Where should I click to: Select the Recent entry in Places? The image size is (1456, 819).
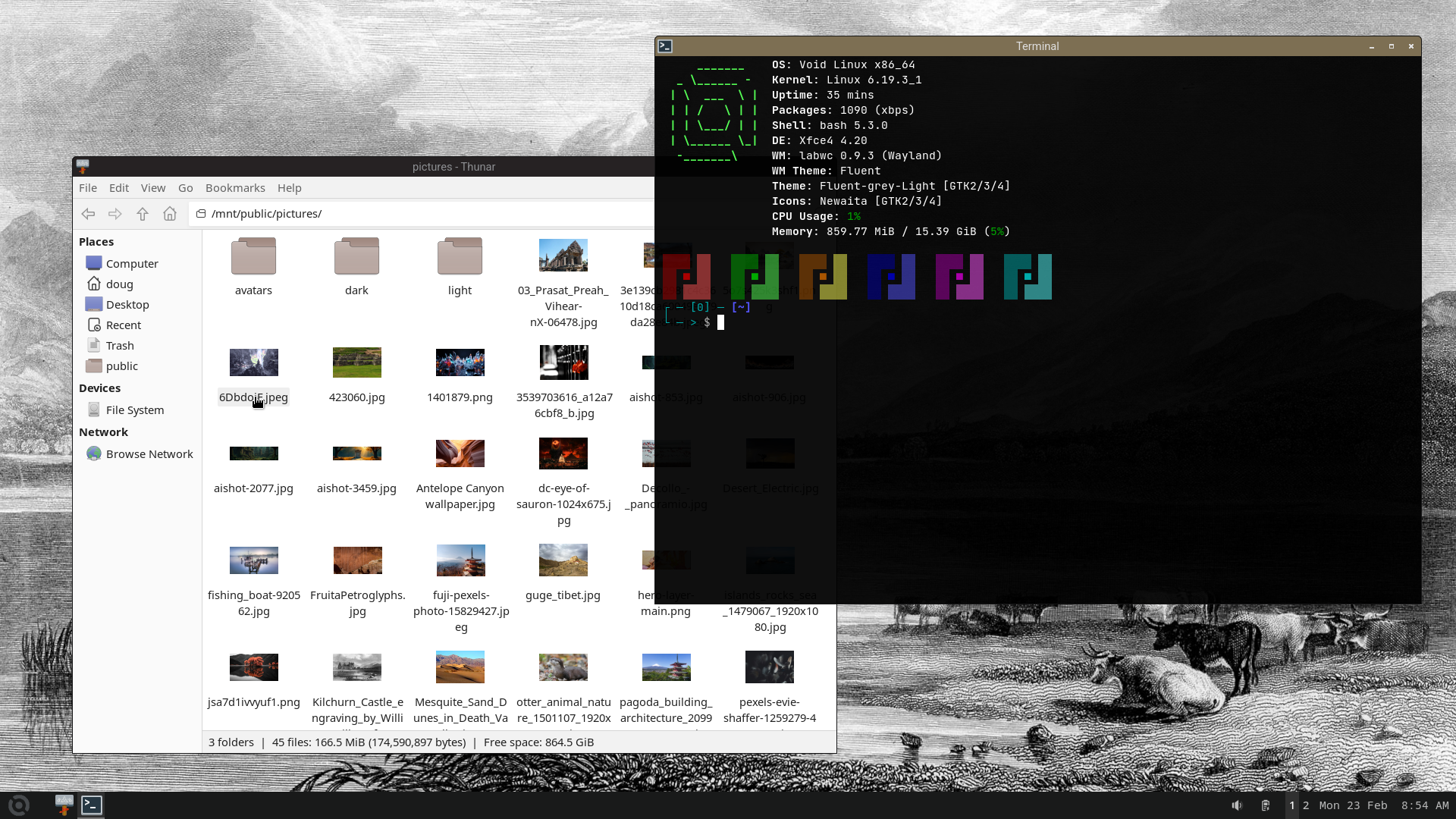click(x=123, y=325)
